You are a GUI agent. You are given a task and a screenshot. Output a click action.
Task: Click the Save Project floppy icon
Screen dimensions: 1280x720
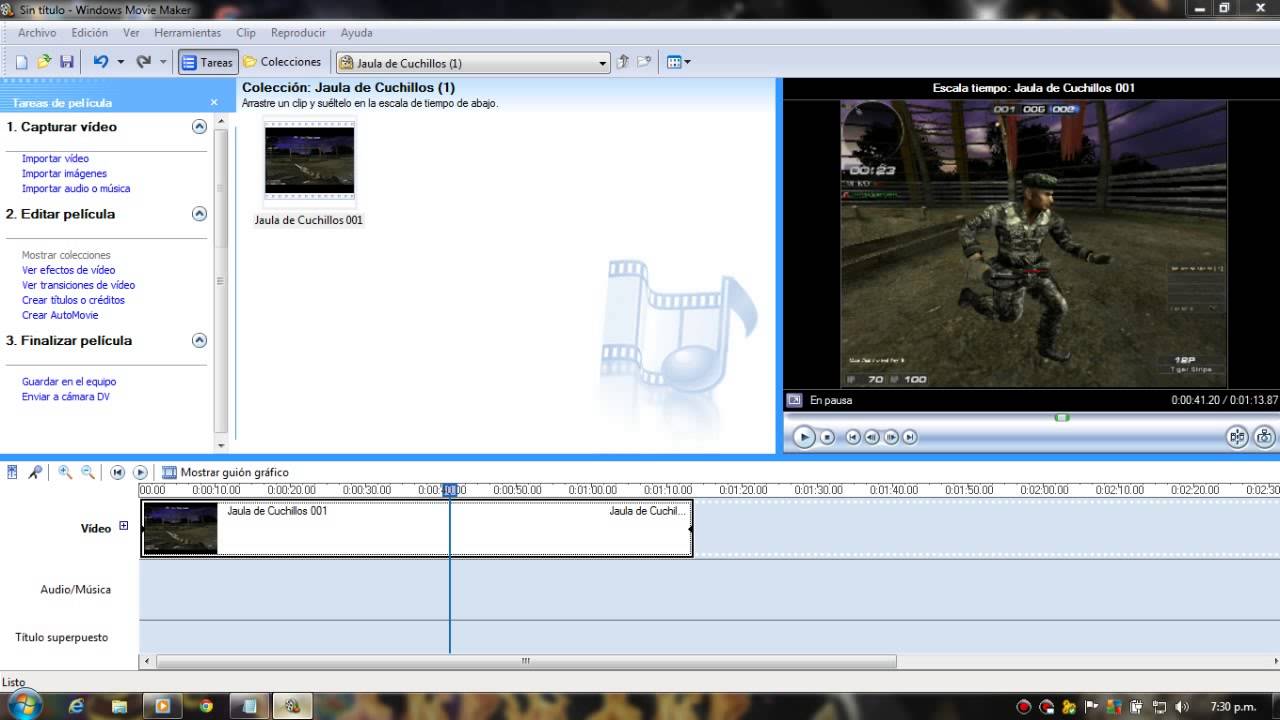pos(67,62)
